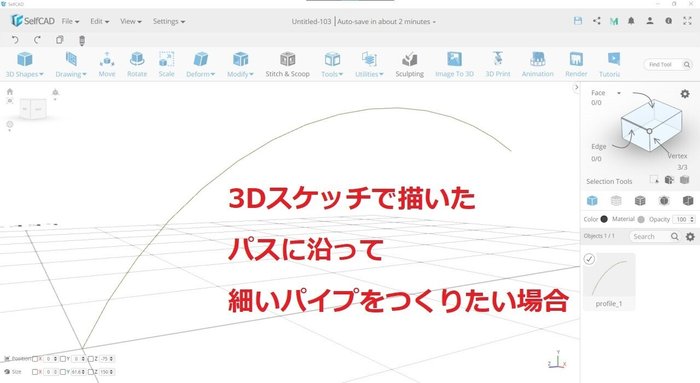Image resolution: width=700 pixels, height=383 pixels.
Task: Open the Image To 3D tool
Action: point(454,65)
